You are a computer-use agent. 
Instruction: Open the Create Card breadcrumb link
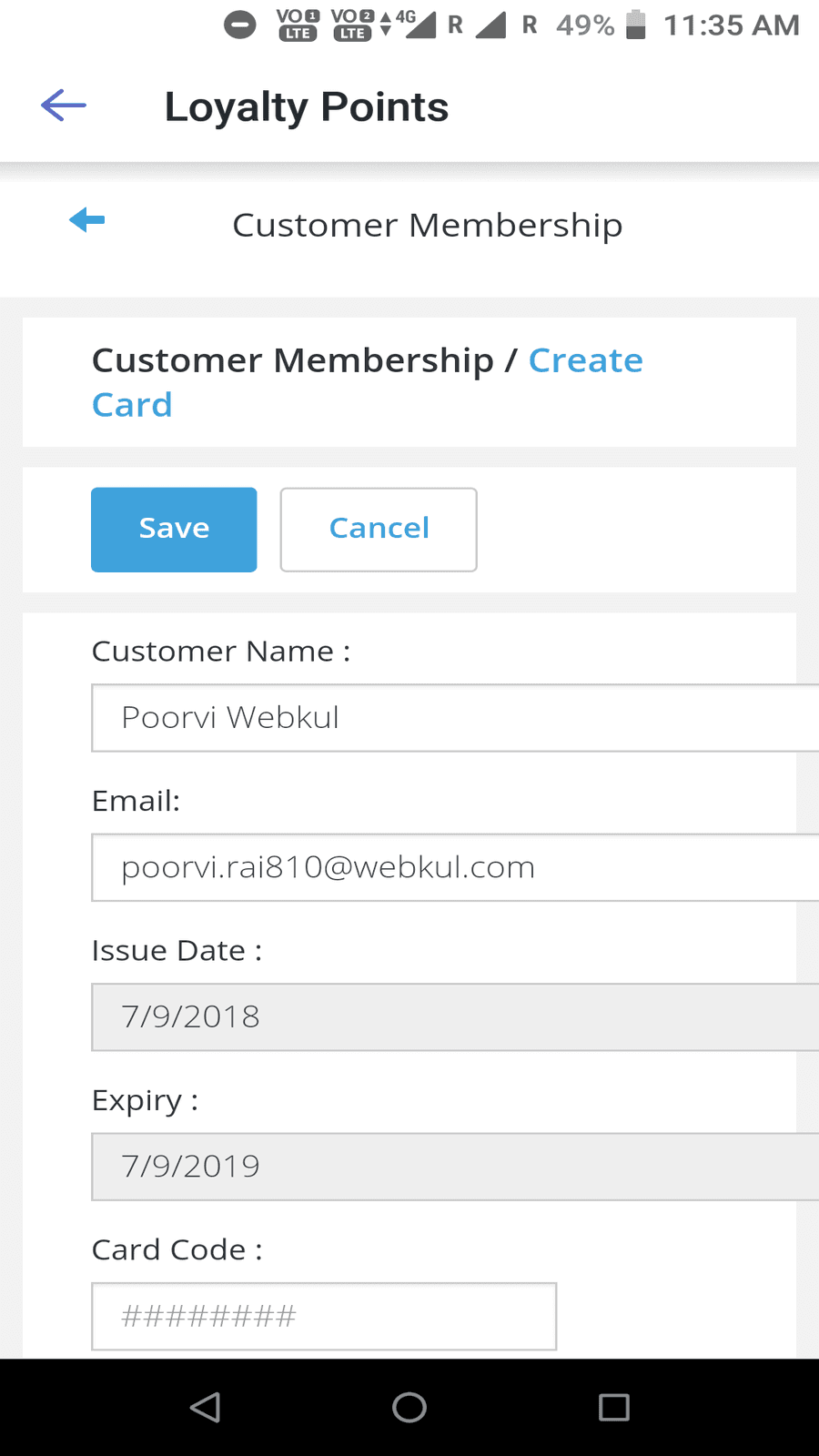585,361
